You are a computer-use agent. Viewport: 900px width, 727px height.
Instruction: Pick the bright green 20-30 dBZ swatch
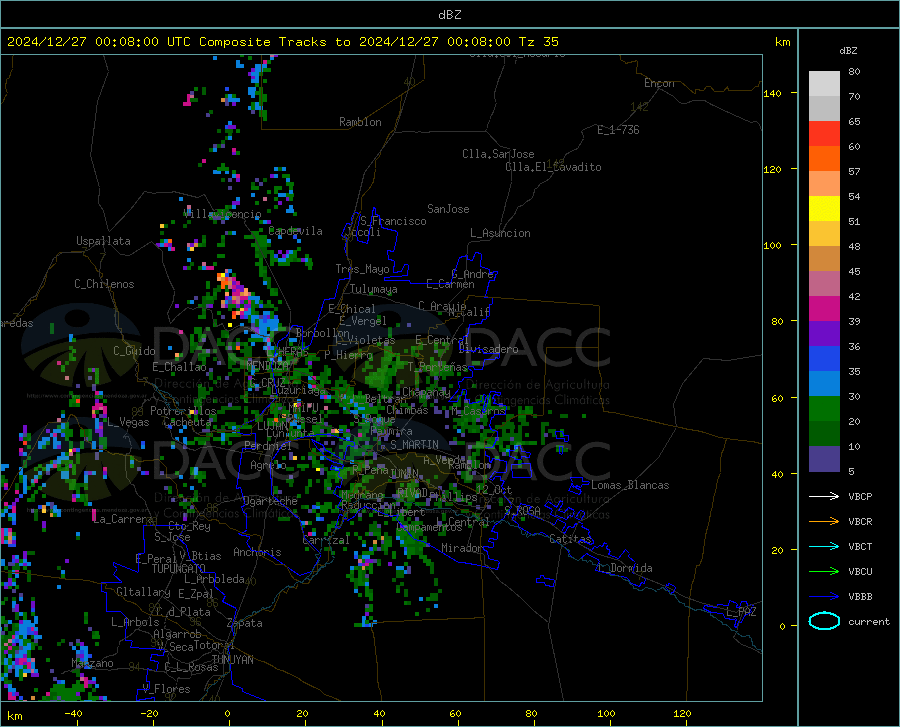pos(824,409)
